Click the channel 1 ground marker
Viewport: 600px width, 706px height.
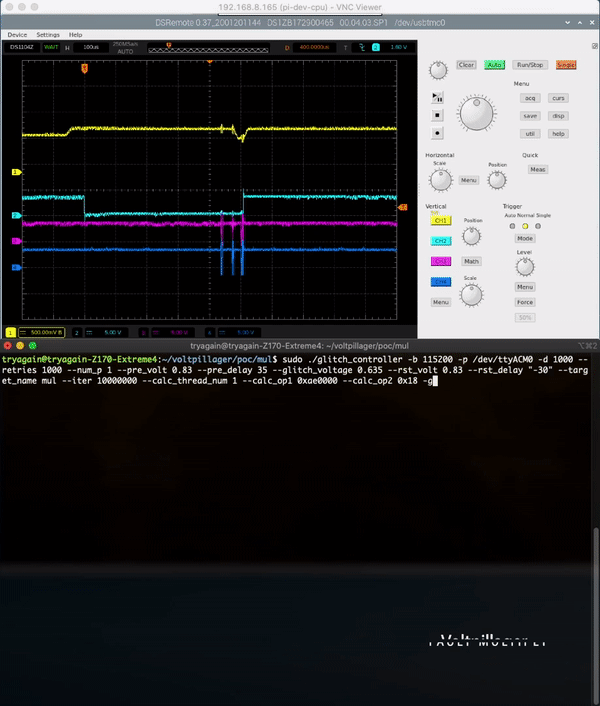pyautogui.click(x=16, y=172)
